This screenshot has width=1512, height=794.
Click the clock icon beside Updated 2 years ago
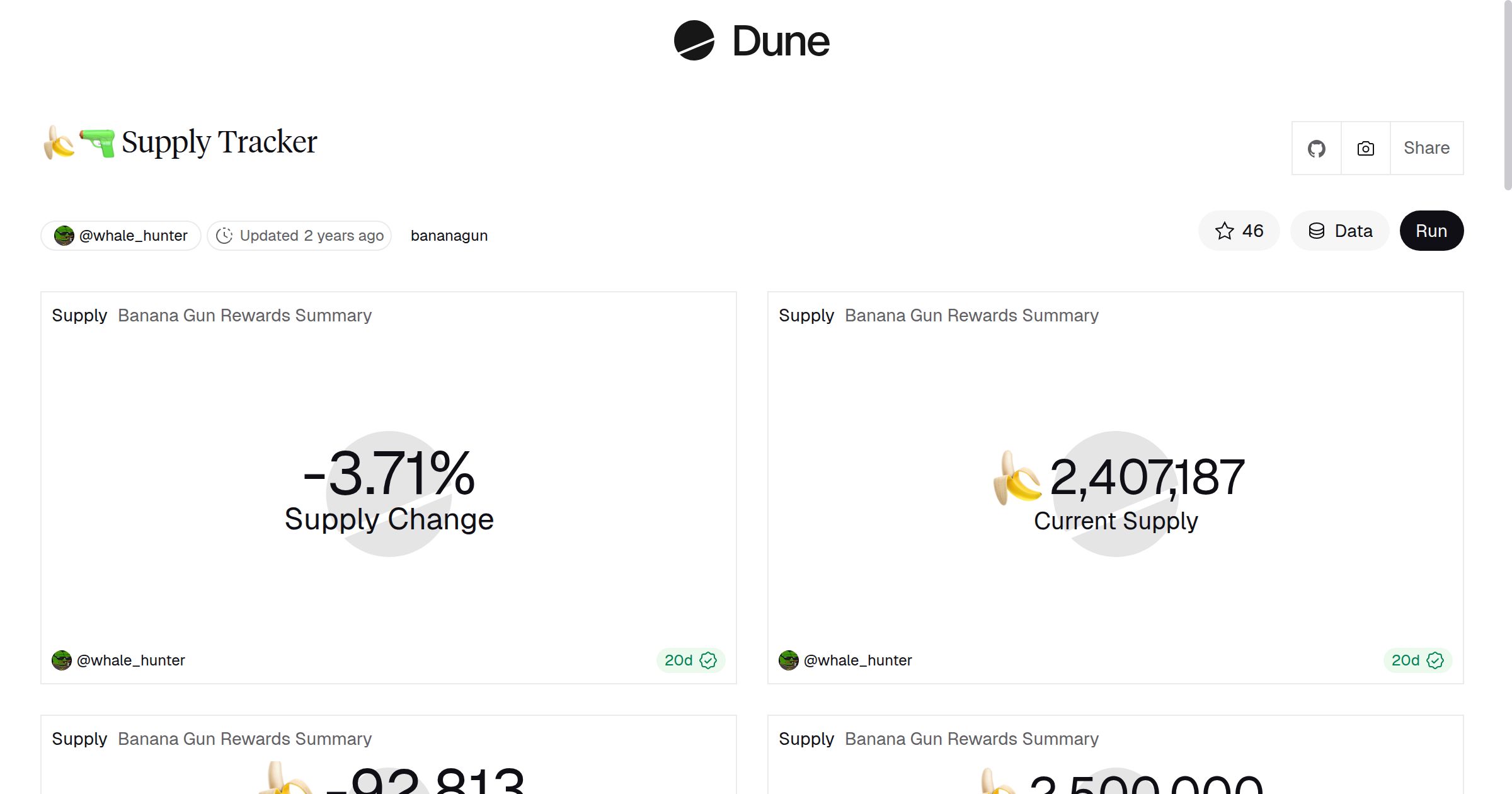pyautogui.click(x=225, y=235)
